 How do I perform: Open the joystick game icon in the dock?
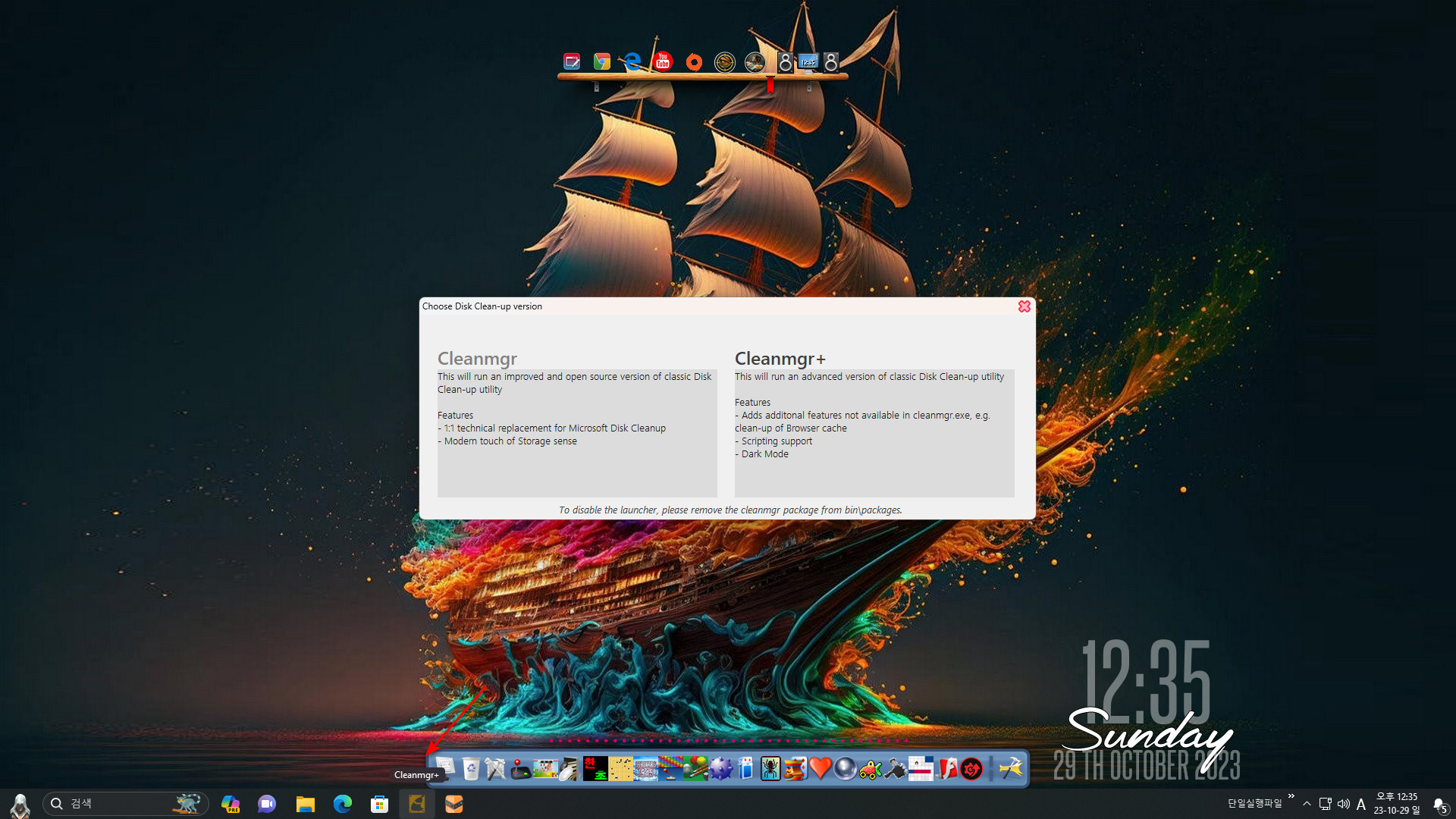pos(520,769)
